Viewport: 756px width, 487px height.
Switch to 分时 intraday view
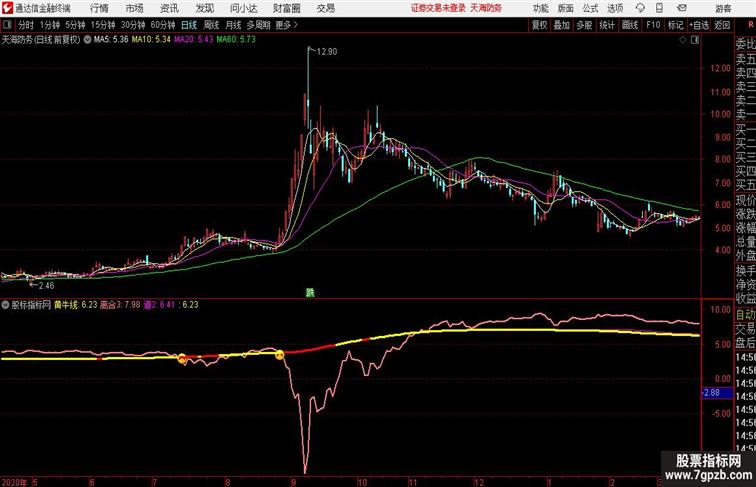[26, 25]
